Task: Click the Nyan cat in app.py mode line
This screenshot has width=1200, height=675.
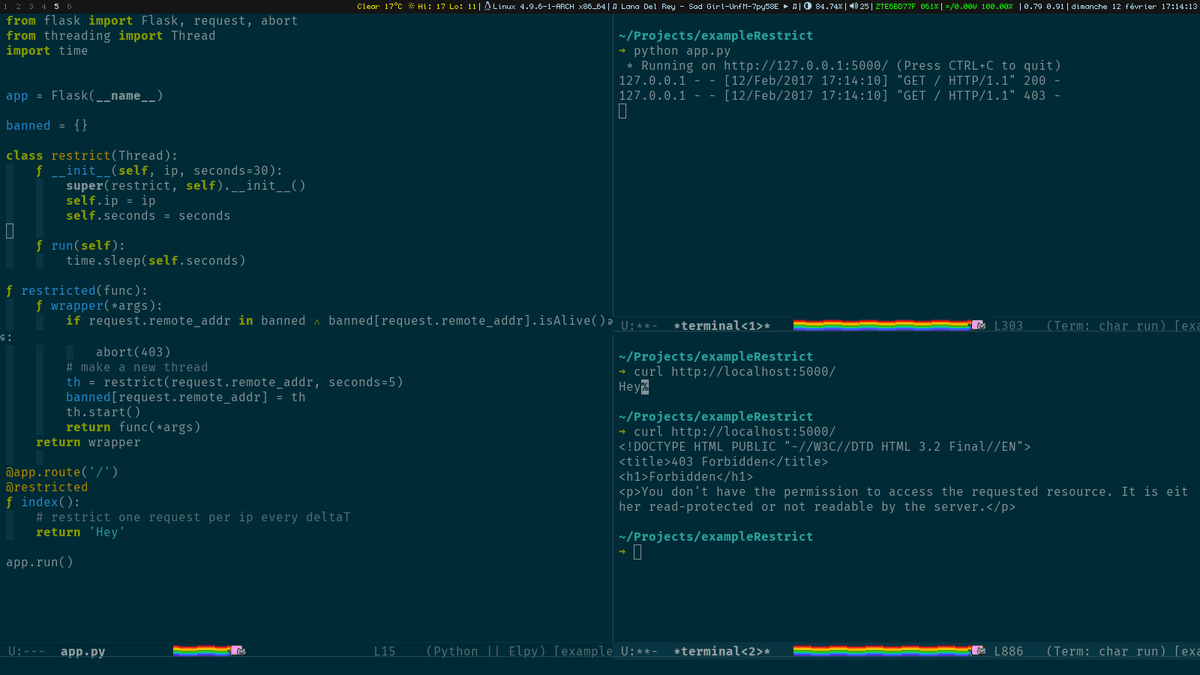Action: click(237, 651)
